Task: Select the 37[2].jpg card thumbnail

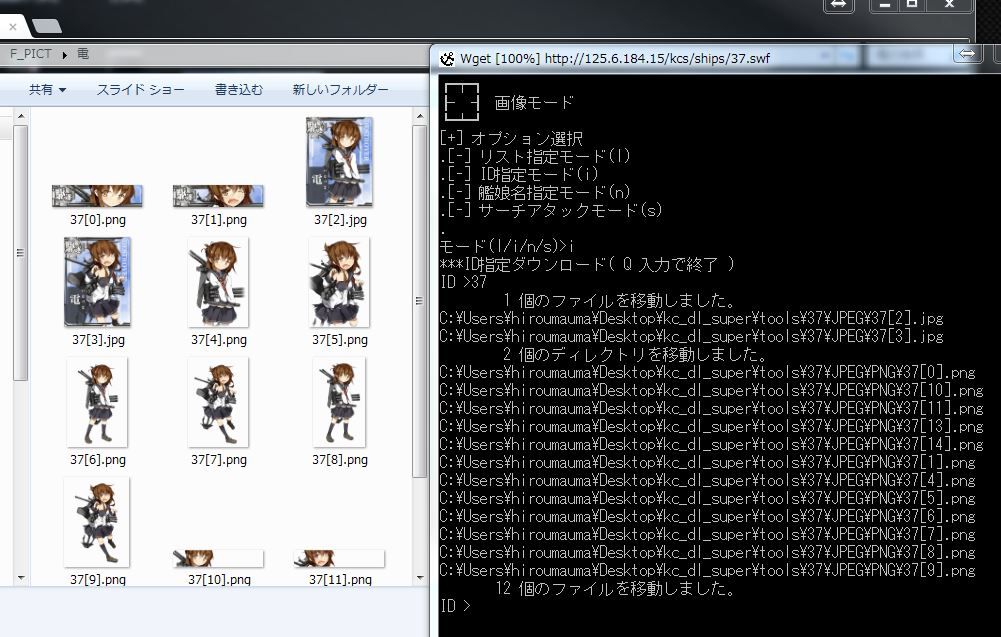Action: (339, 161)
